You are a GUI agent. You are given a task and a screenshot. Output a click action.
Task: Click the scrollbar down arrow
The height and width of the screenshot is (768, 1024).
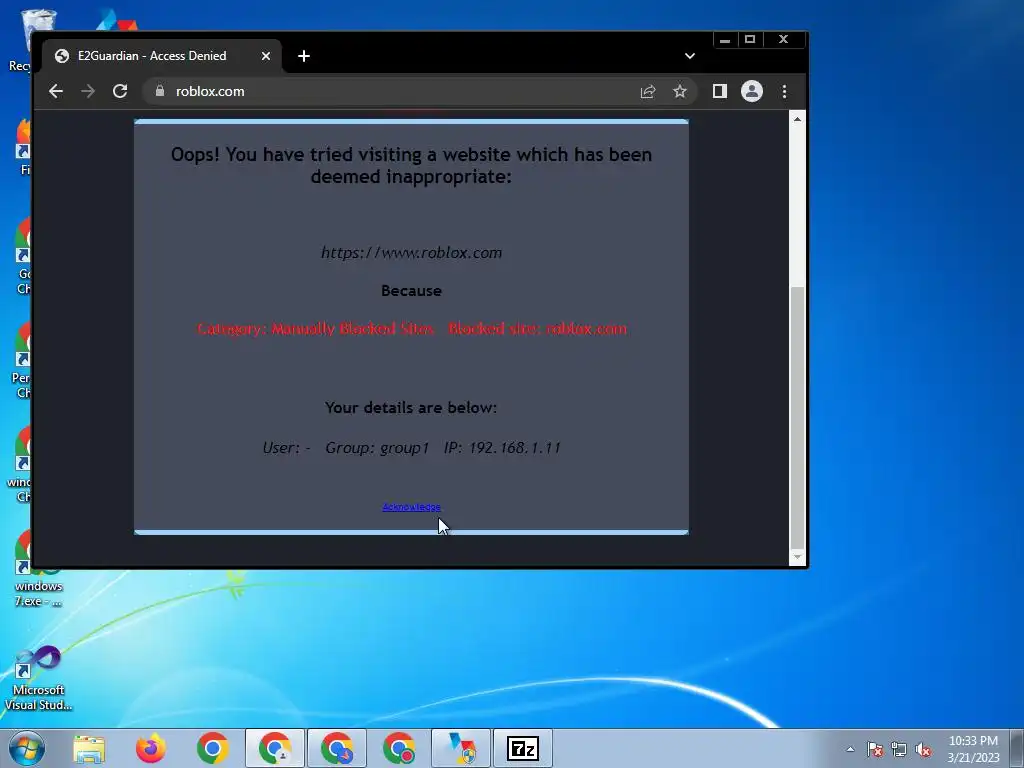click(797, 557)
